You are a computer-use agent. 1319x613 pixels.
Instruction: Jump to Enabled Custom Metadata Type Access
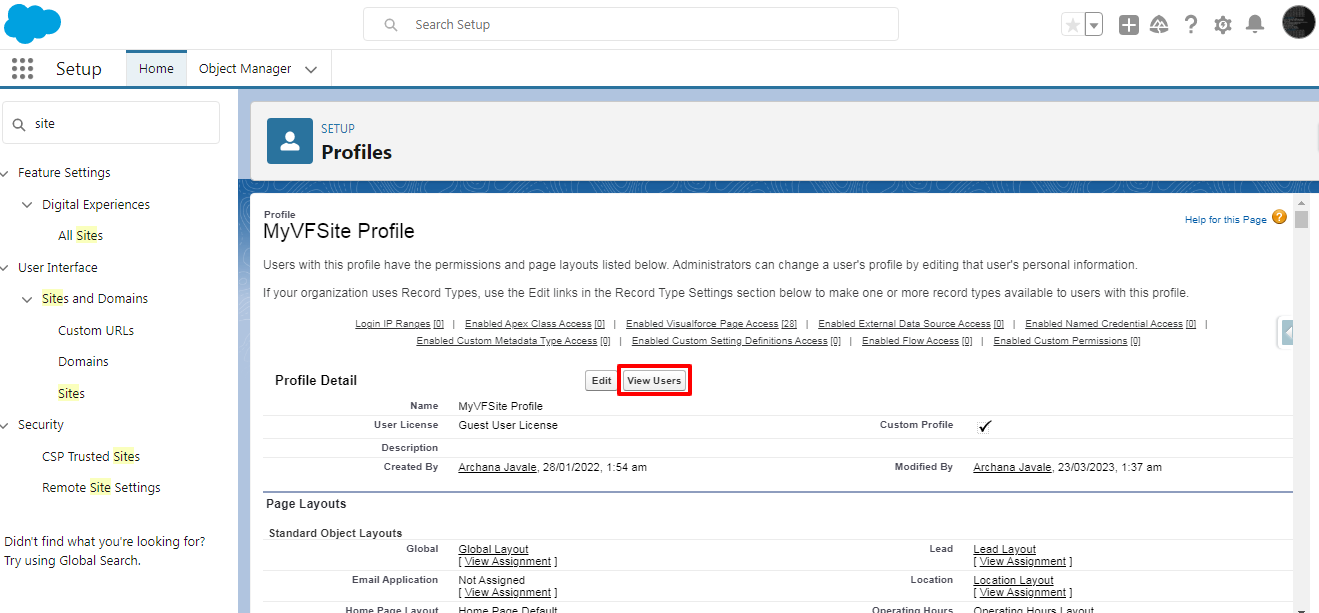(x=513, y=341)
